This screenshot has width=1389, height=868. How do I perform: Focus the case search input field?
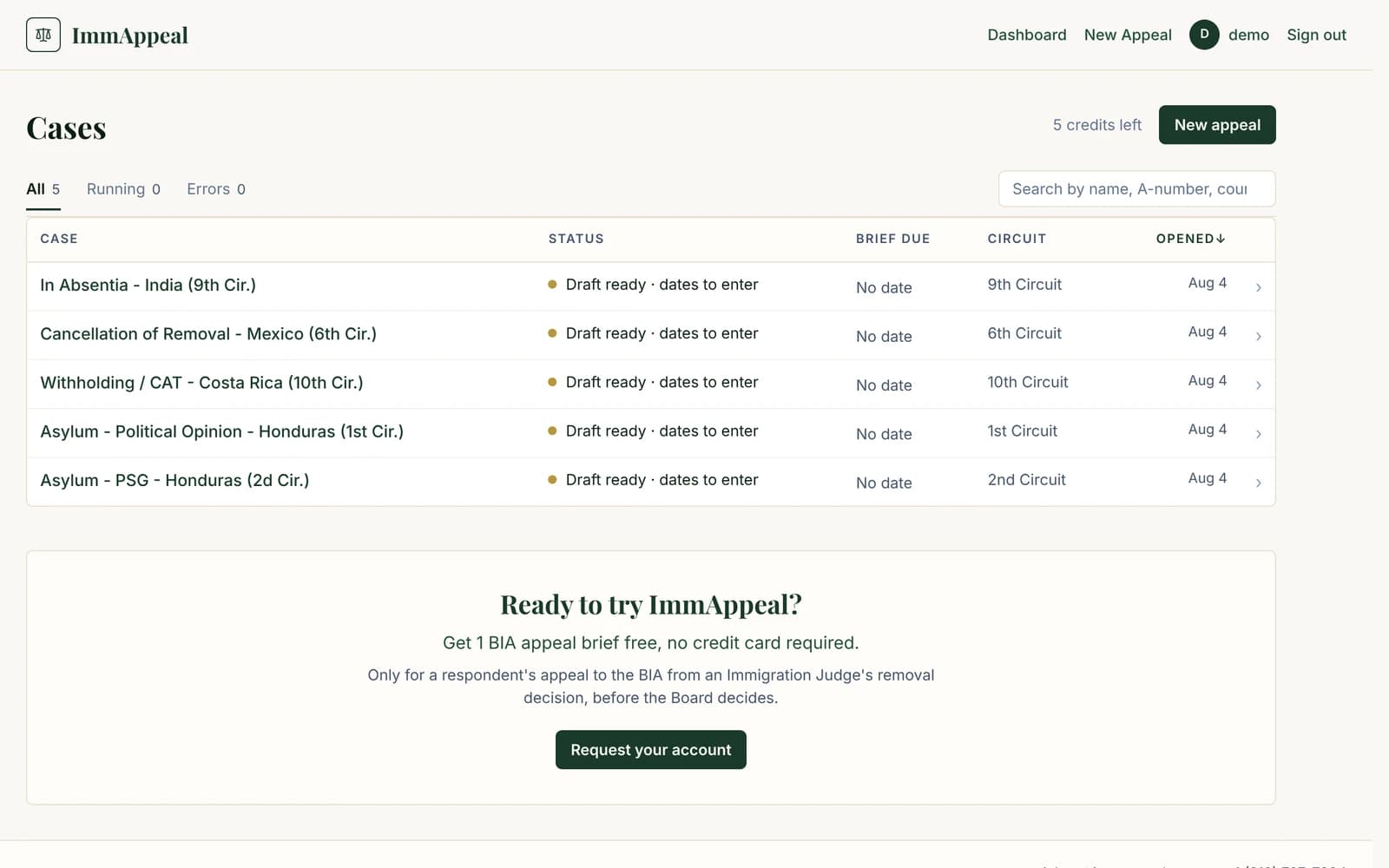[x=1136, y=188]
